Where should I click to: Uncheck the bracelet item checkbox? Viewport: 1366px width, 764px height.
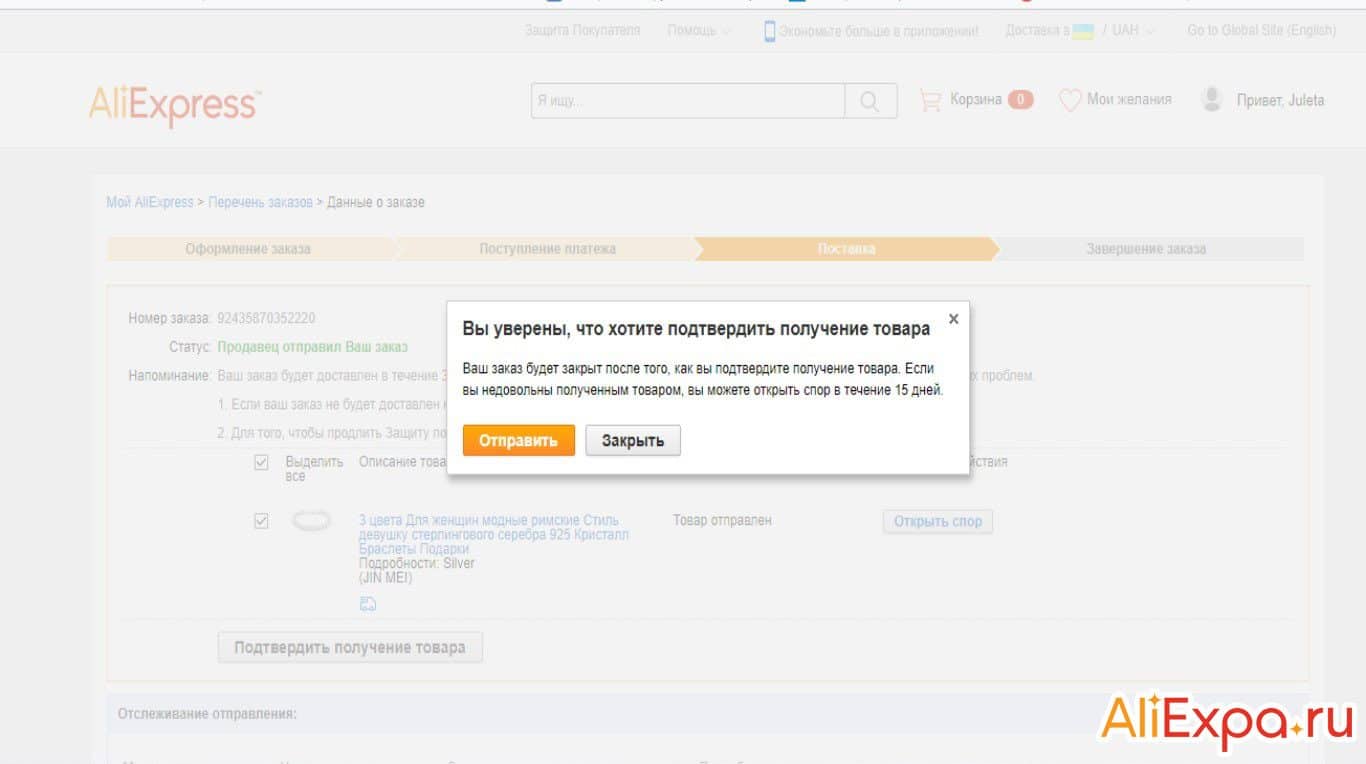tap(261, 521)
